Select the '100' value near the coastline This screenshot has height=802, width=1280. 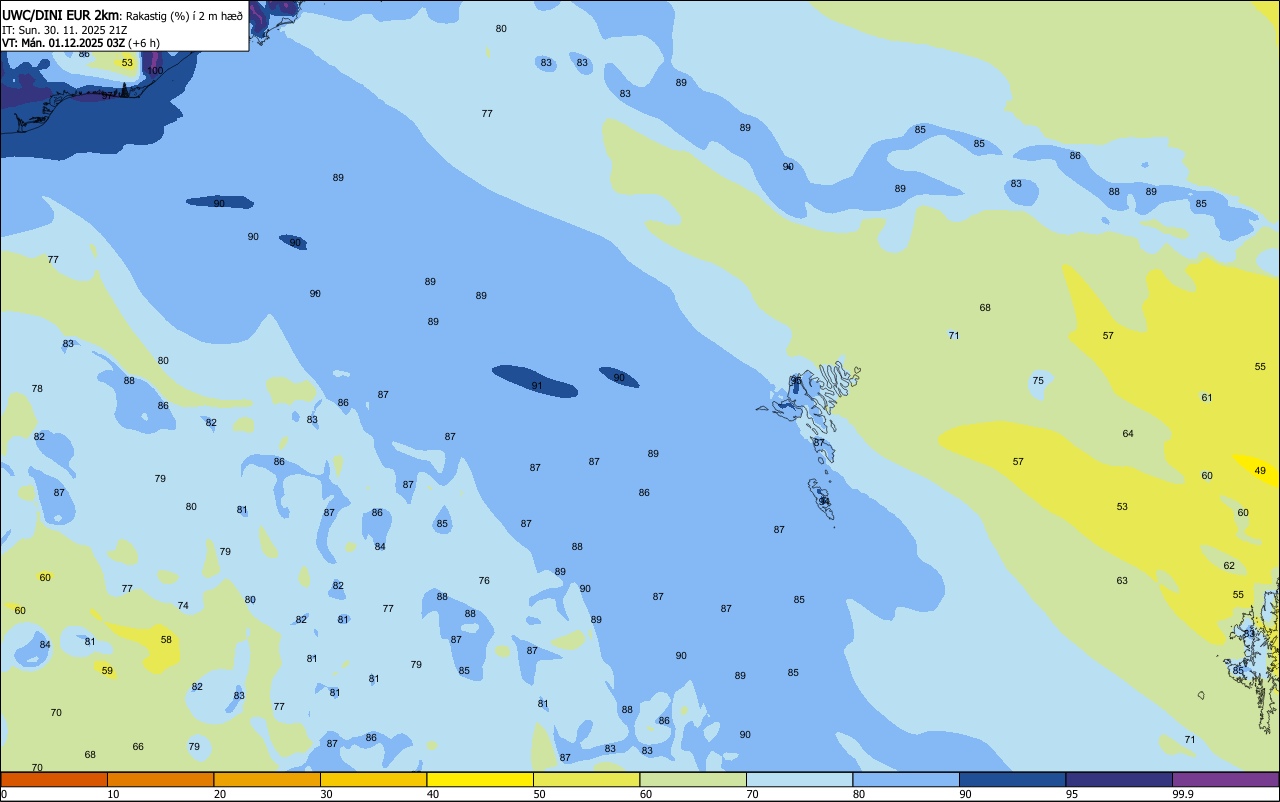click(x=155, y=71)
